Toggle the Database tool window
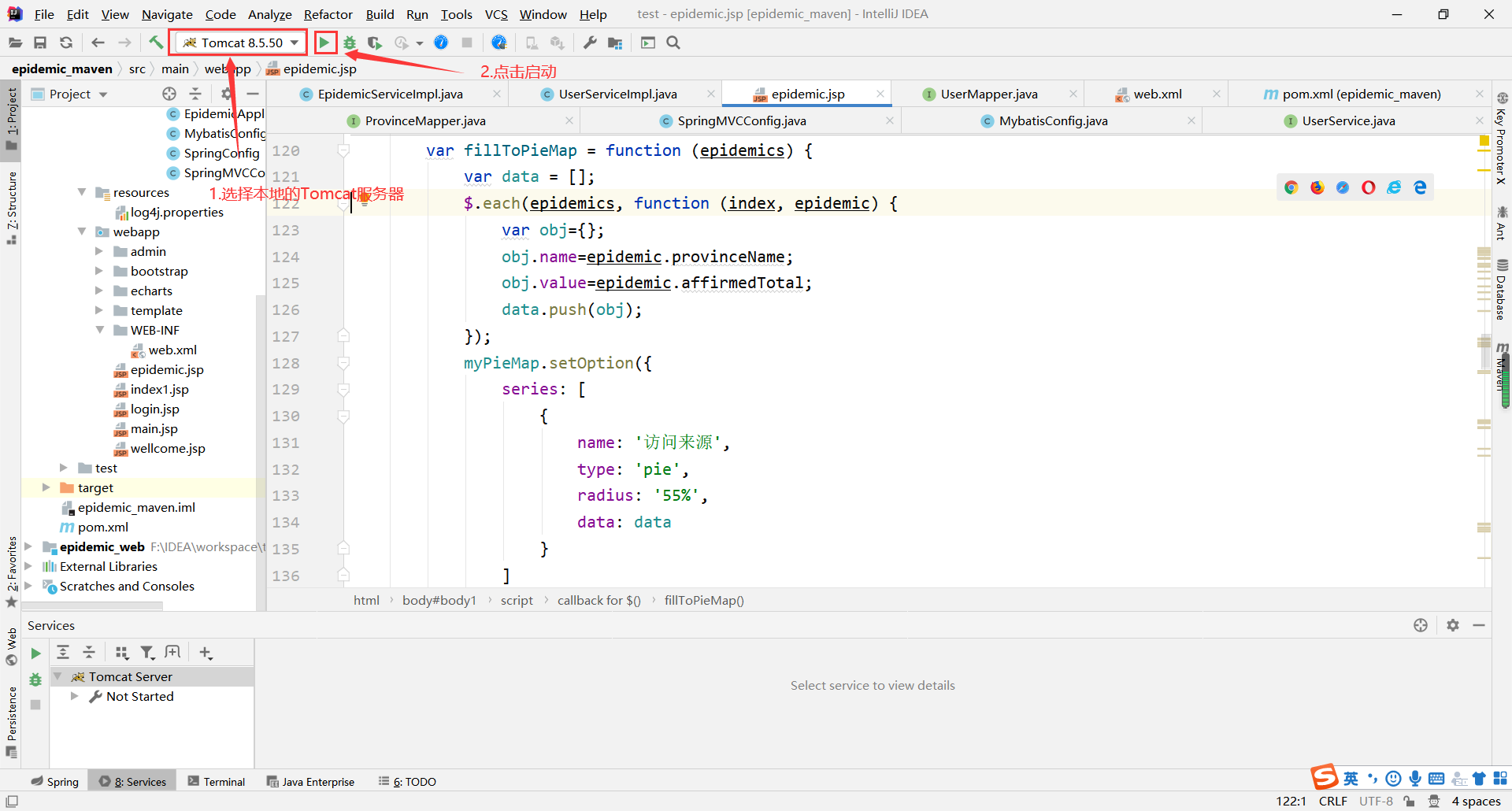Viewport: 1512px width, 811px height. (x=1502, y=290)
